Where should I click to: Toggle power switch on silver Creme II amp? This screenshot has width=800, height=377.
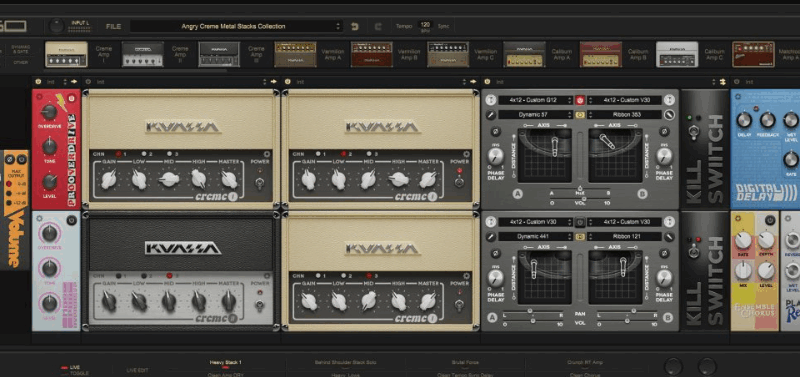tap(260, 305)
